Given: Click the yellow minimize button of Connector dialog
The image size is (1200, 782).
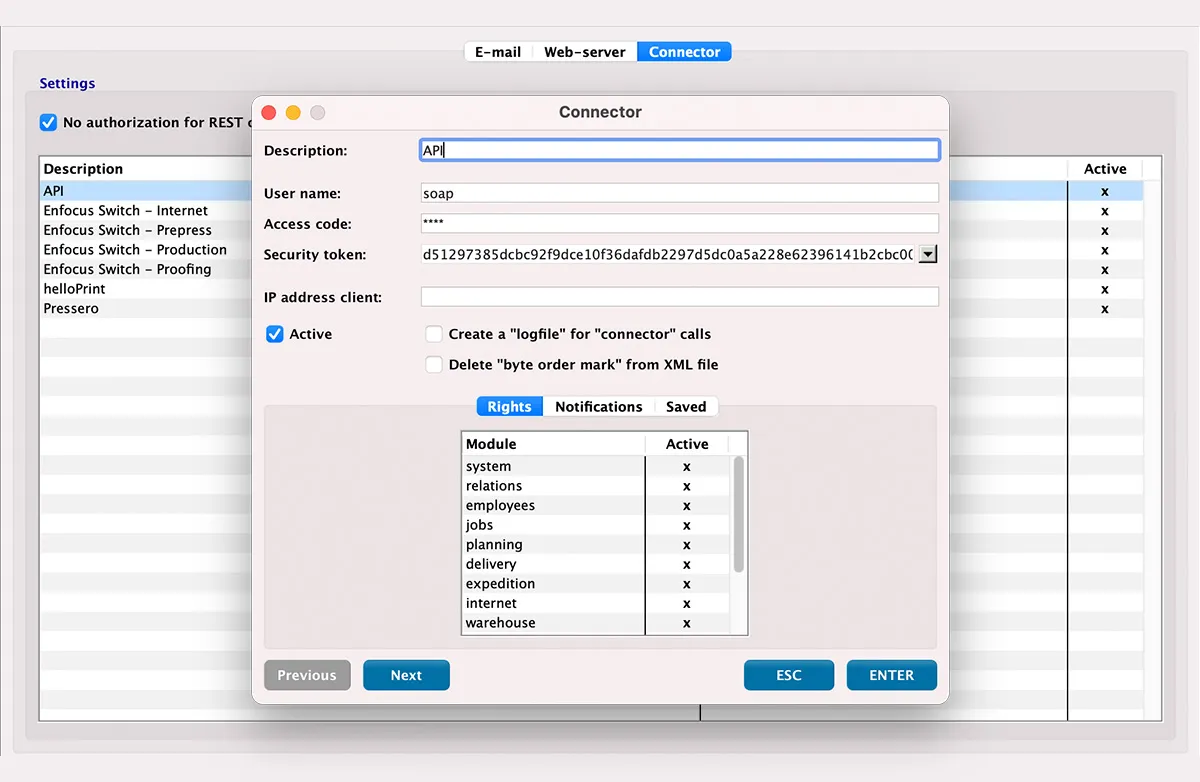Looking at the screenshot, I should point(293,113).
